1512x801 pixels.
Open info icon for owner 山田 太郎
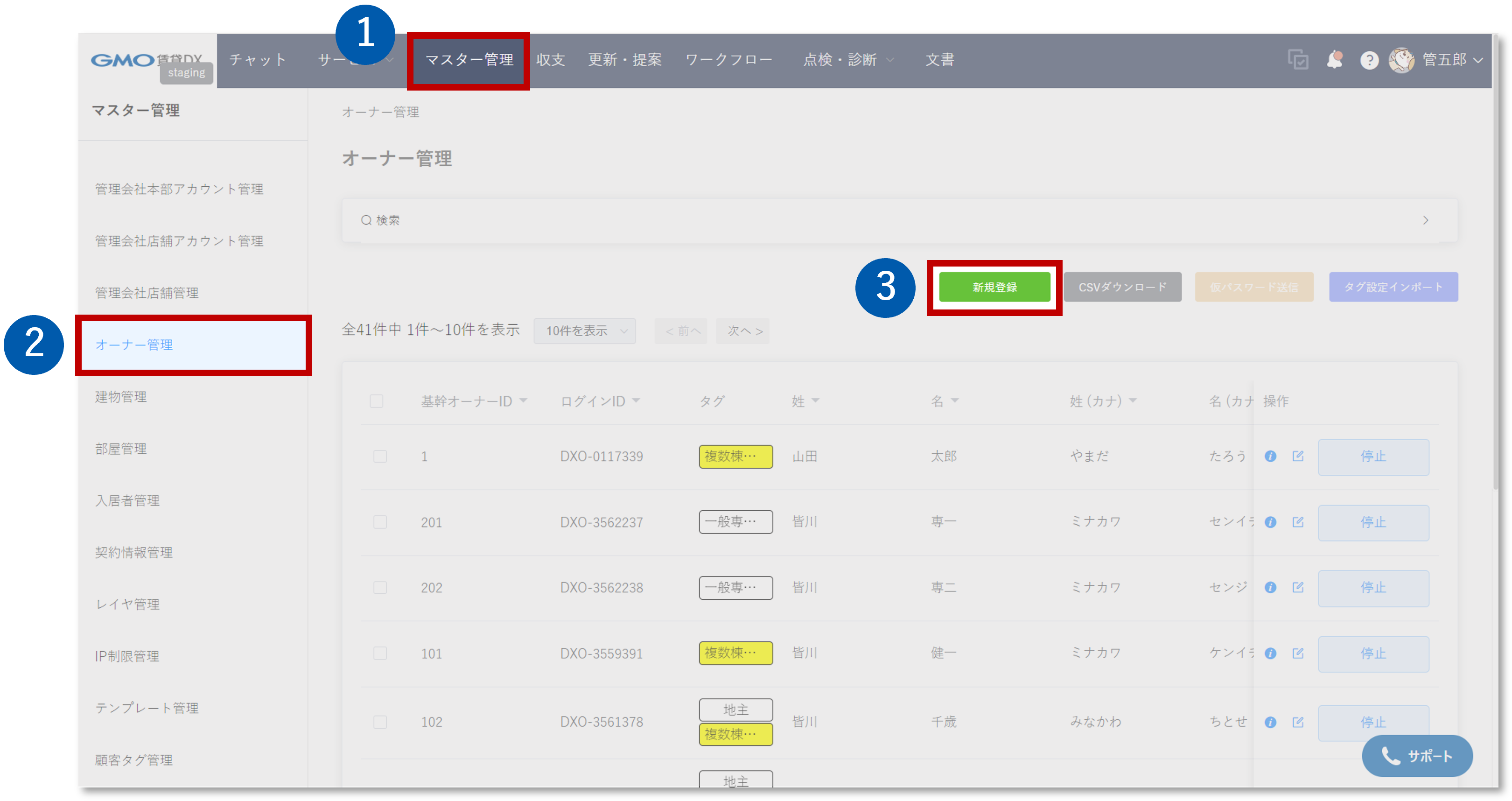coord(1270,457)
